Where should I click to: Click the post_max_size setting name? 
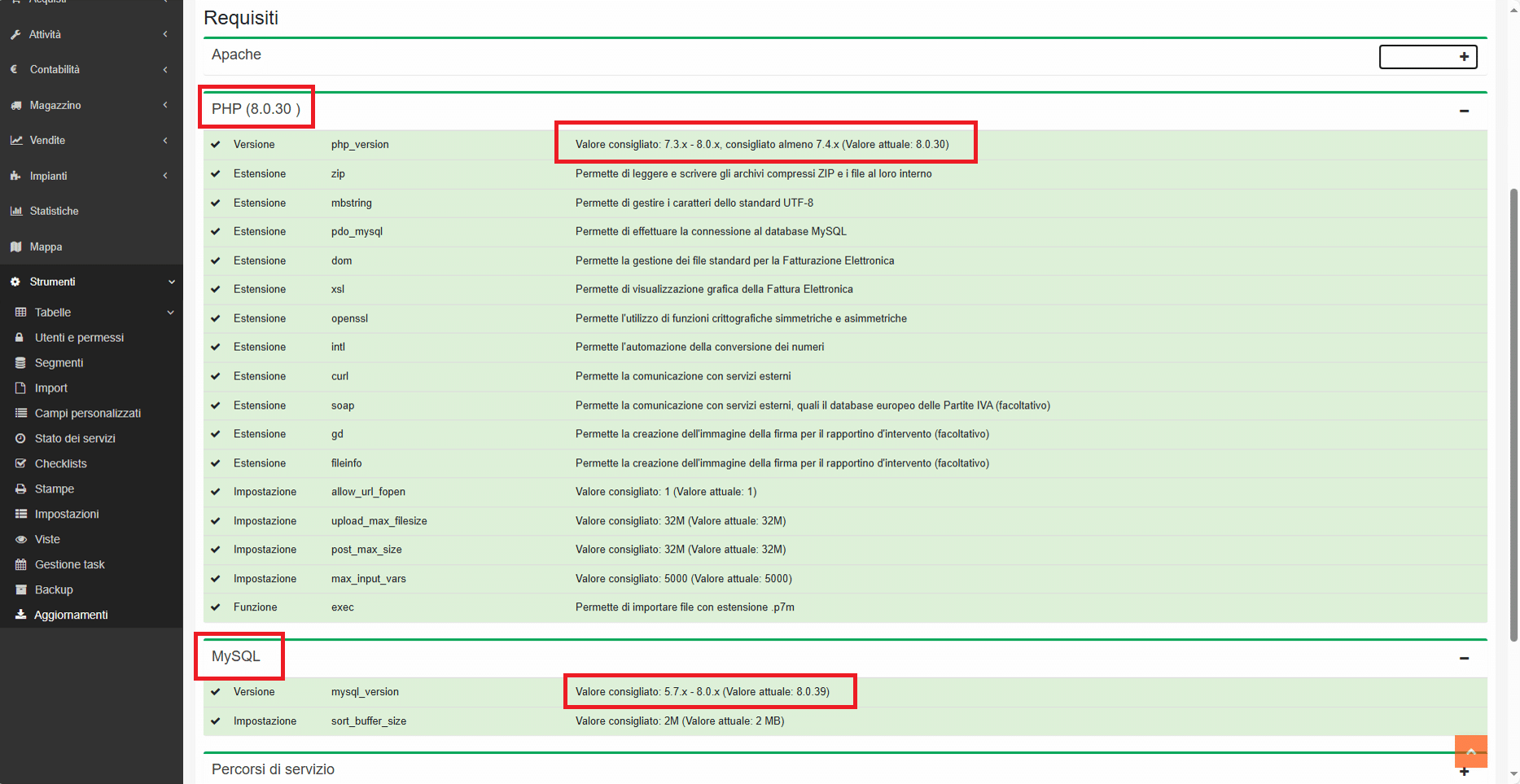366,550
